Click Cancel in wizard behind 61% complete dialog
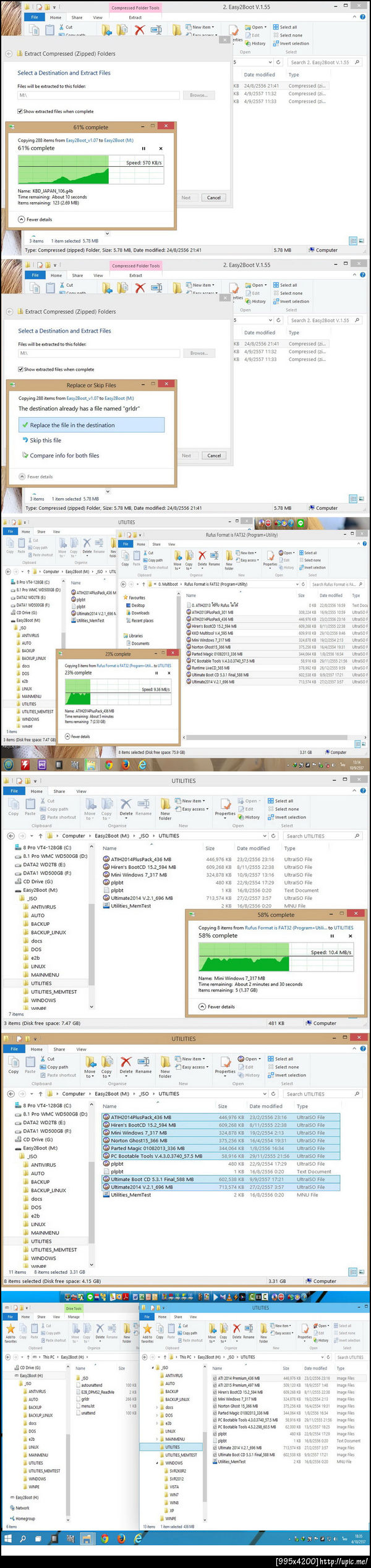The height and width of the screenshot is (1568, 371). (214, 198)
